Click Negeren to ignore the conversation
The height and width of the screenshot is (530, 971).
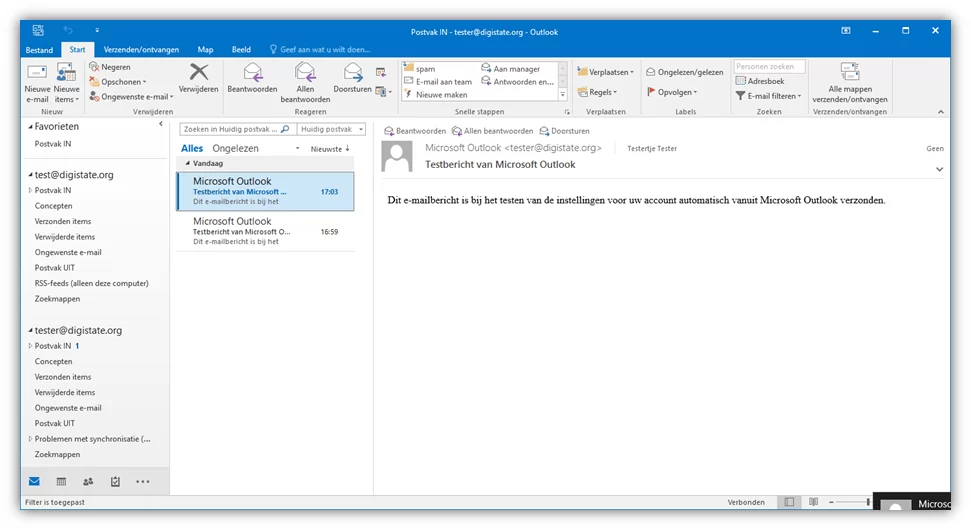[x=110, y=67]
